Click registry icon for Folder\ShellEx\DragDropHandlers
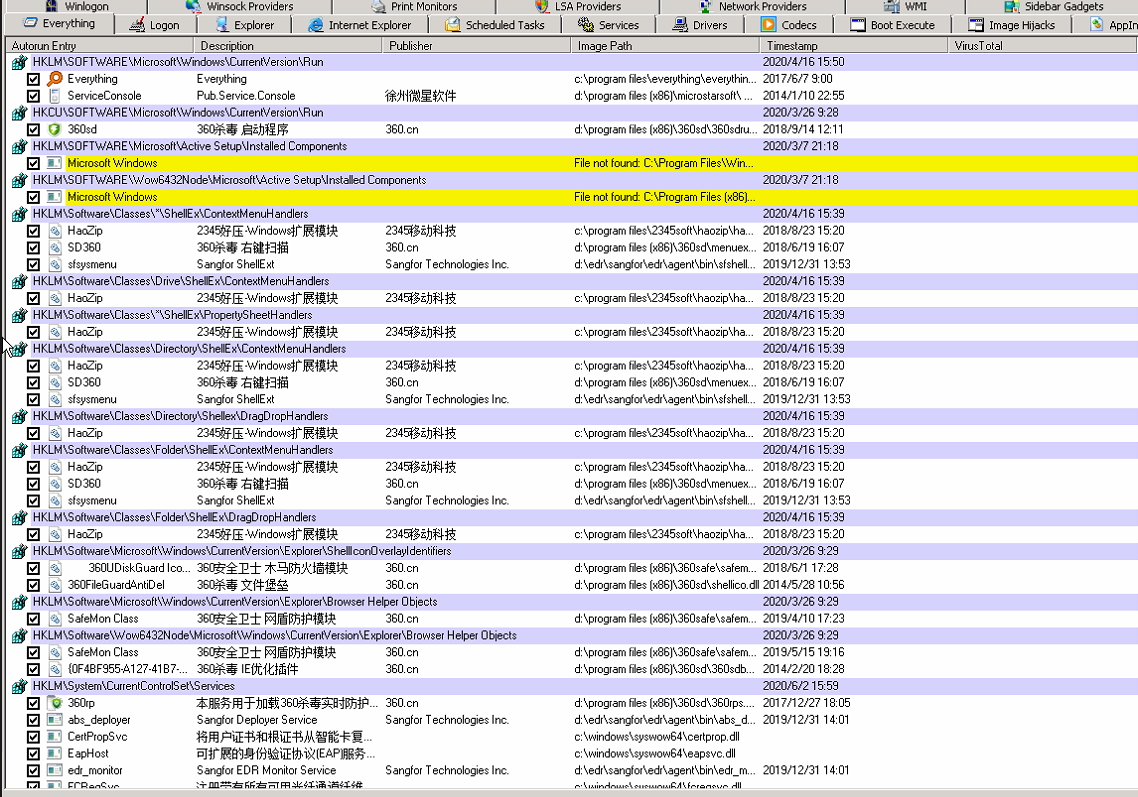Screen dimensions: 1138x797 coord(19,518)
